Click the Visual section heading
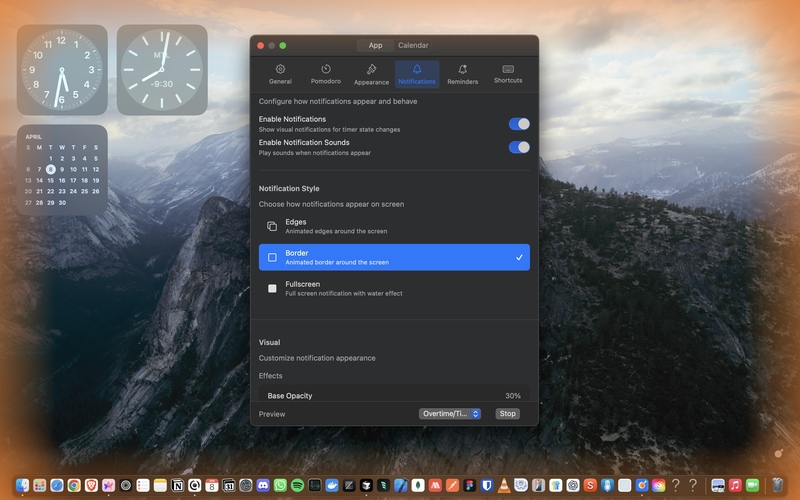800x500 pixels. pyautogui.click(x=269, y=342)
